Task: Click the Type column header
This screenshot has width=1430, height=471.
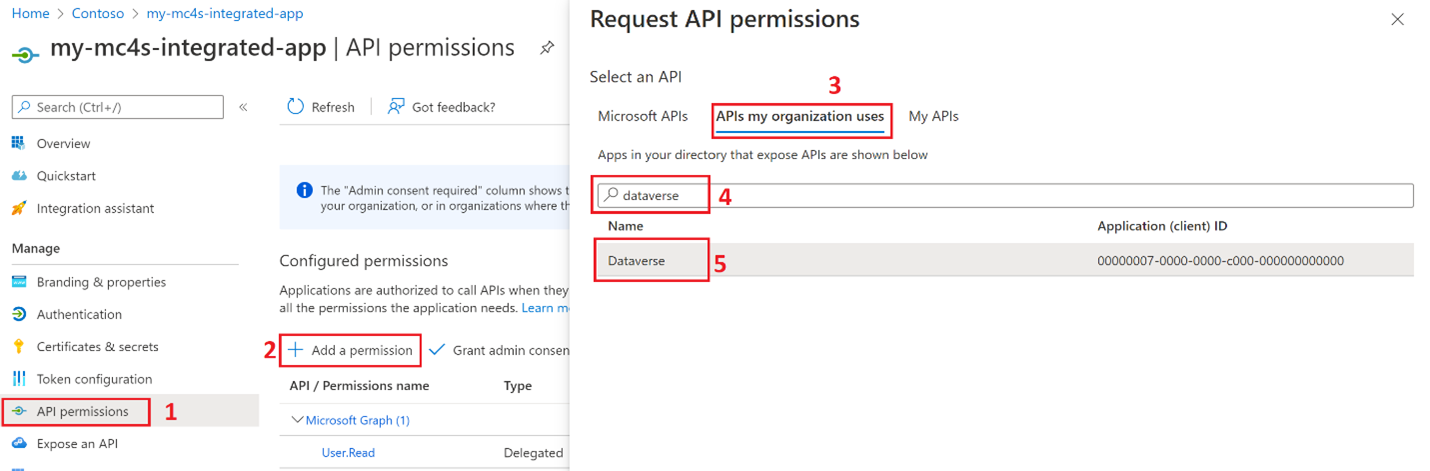Action: [x=518, y=386]
